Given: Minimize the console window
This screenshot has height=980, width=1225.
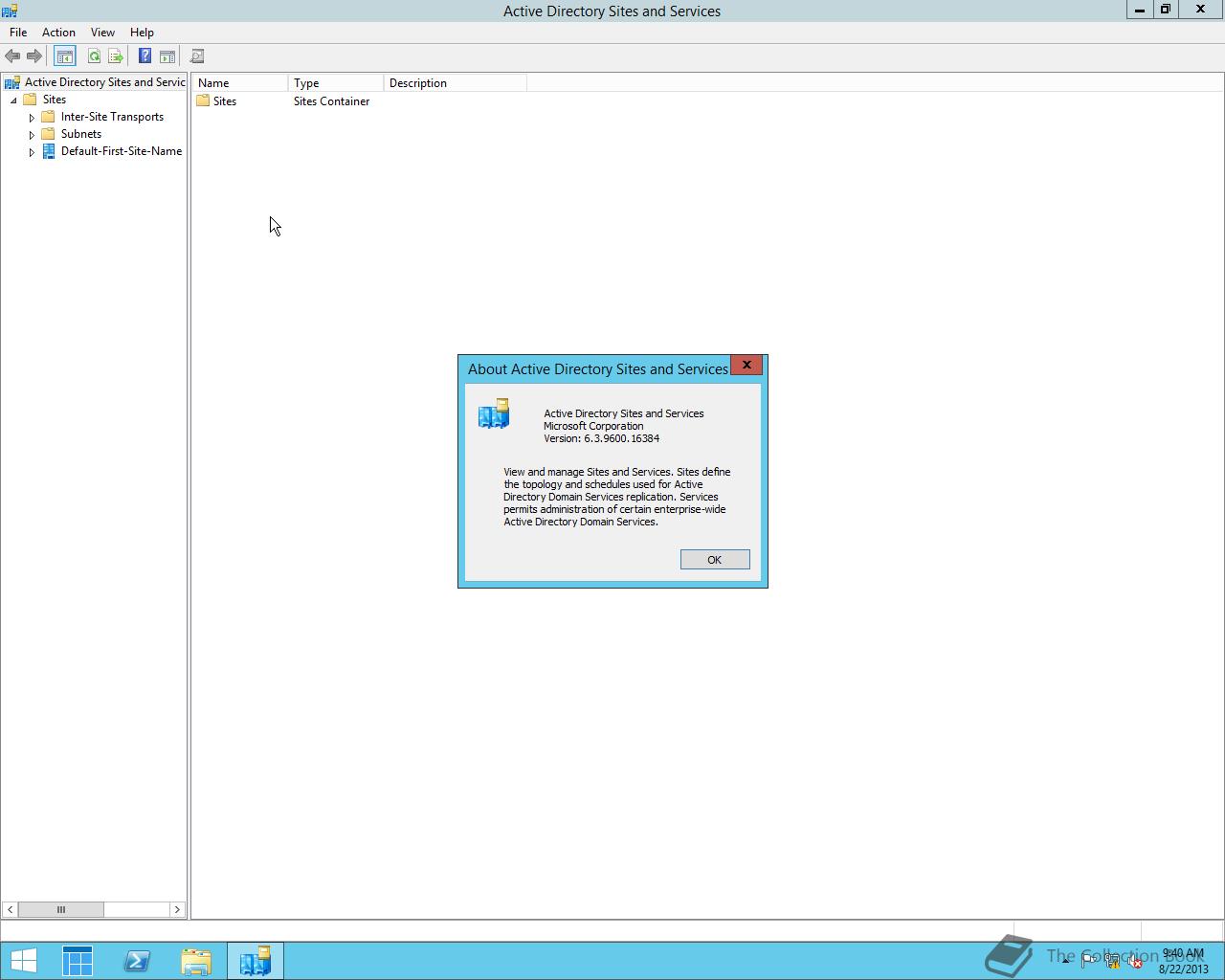Looking at the screenshot, I should [x=1139, y=10].
